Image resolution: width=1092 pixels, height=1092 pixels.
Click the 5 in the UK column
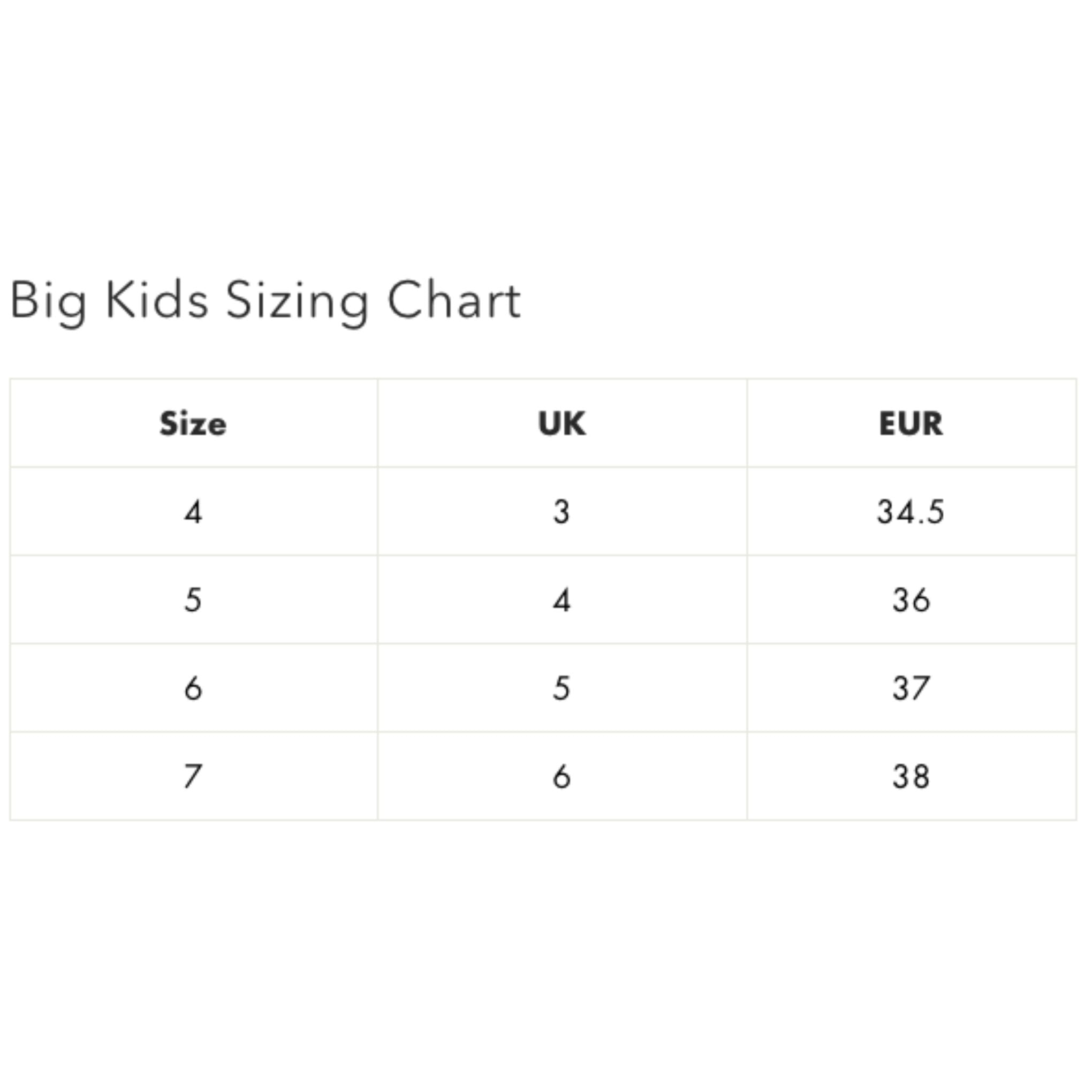[x=562, y=688]
